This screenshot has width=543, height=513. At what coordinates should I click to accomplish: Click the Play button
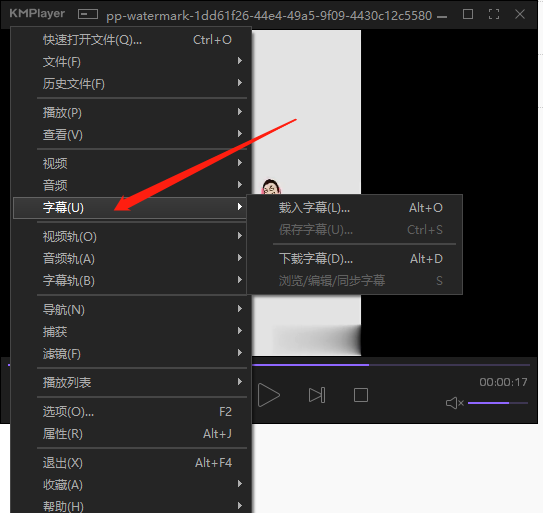269,395
